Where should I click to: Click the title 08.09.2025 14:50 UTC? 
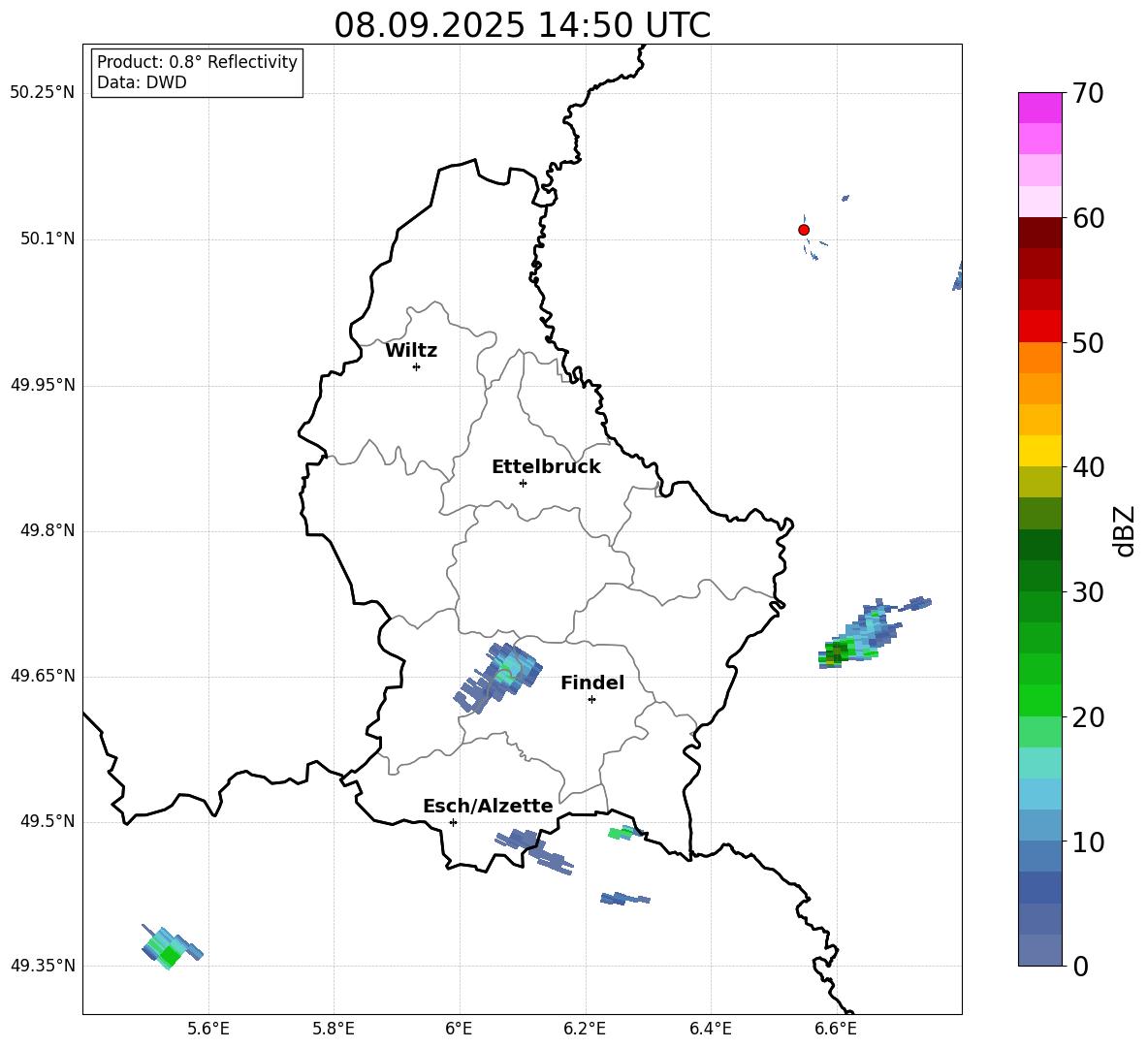(522, 25)
